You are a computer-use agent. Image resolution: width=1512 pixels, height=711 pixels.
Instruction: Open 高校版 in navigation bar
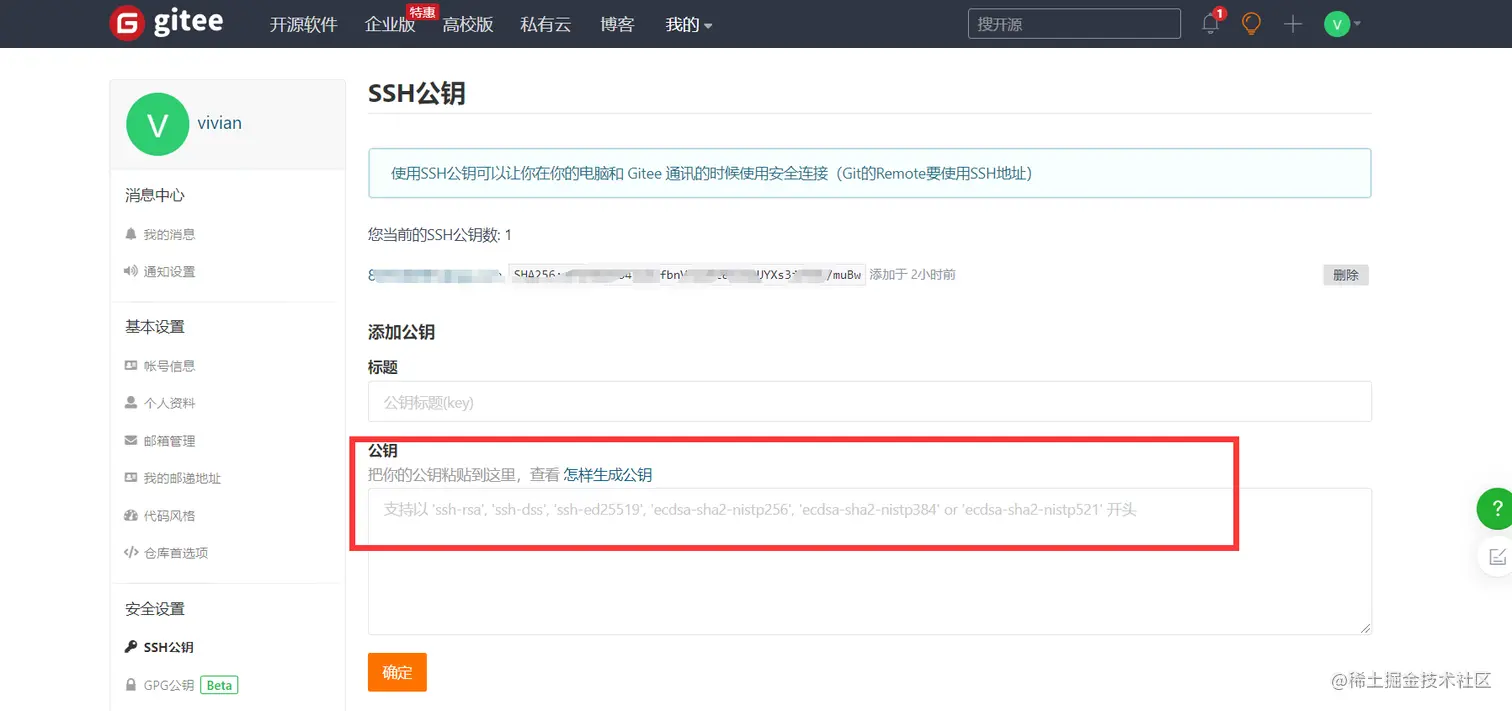468,24
